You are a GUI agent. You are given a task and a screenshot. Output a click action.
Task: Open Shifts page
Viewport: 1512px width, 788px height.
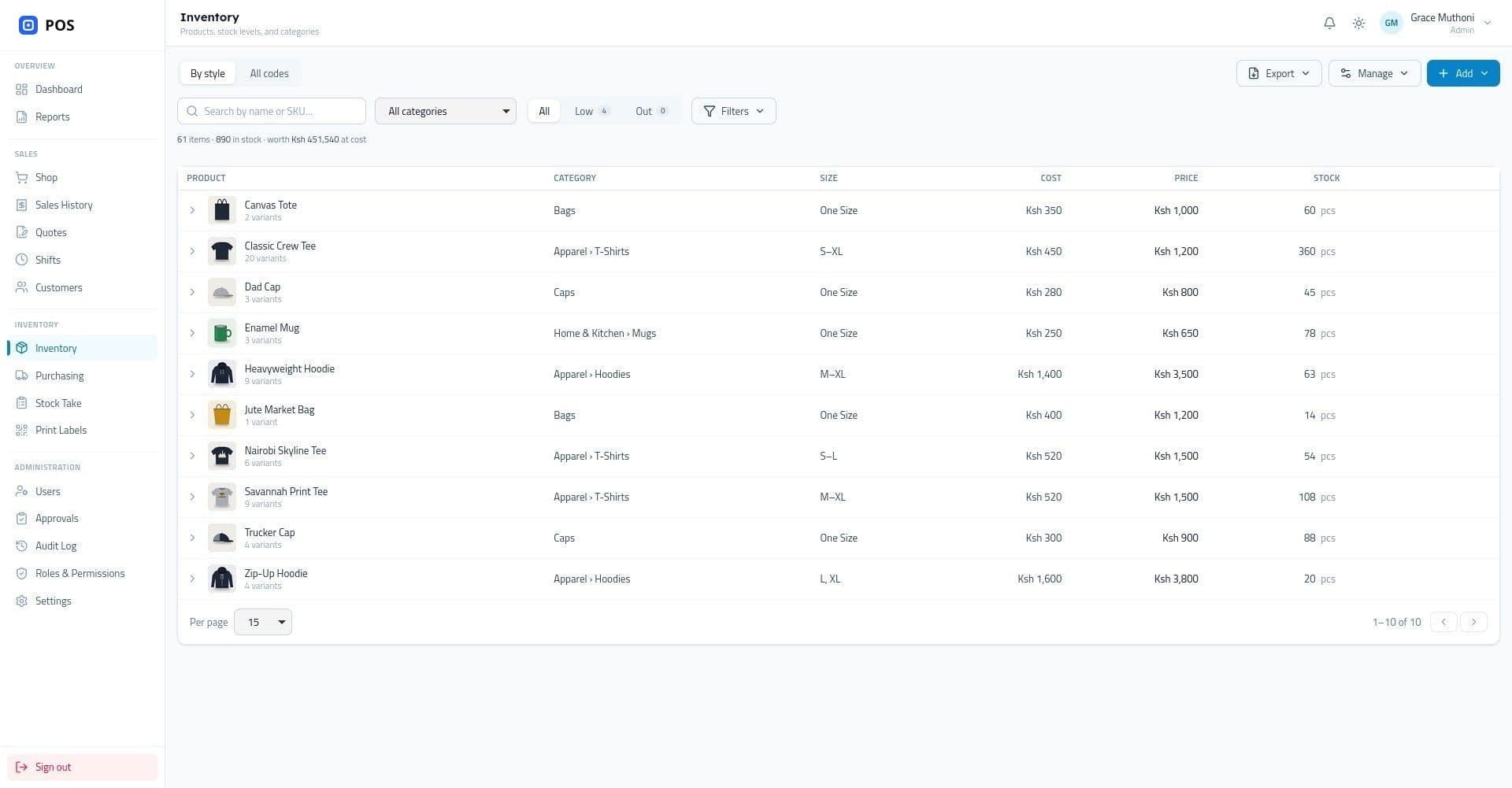pyautogui.click(x=82, y=261)
